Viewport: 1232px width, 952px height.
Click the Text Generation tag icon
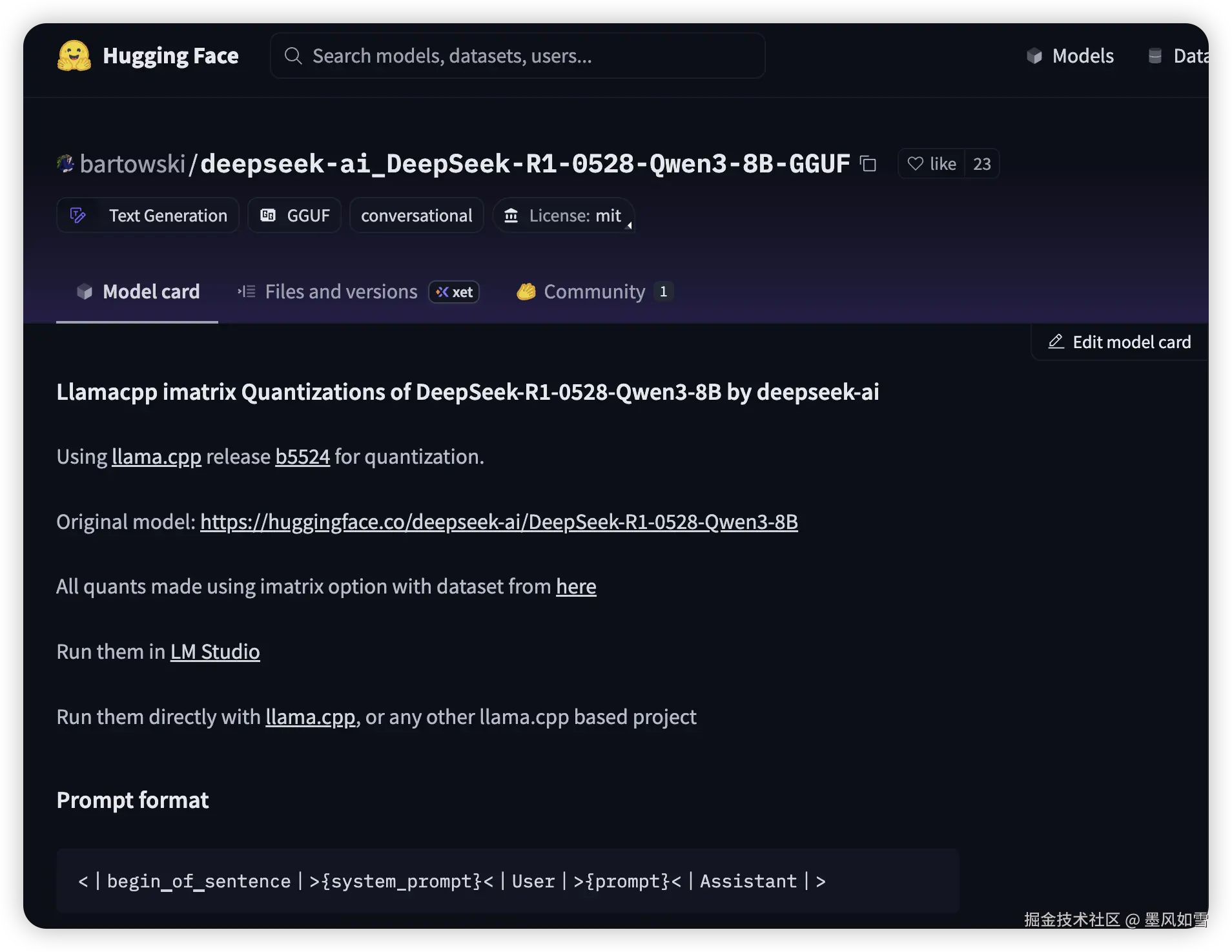[x=78, y=216]
